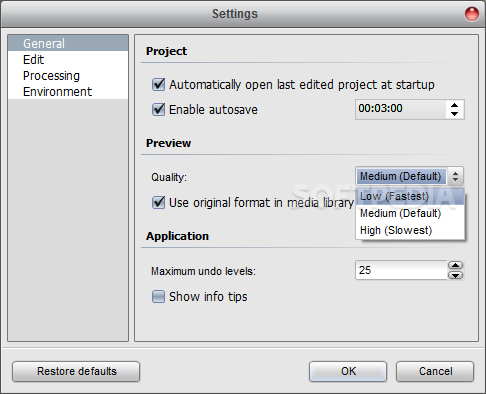486x394 pixels.
Task: Decrease maximum undo levels with down arrow
Action: pyautogui.click(x=455, y=275)
